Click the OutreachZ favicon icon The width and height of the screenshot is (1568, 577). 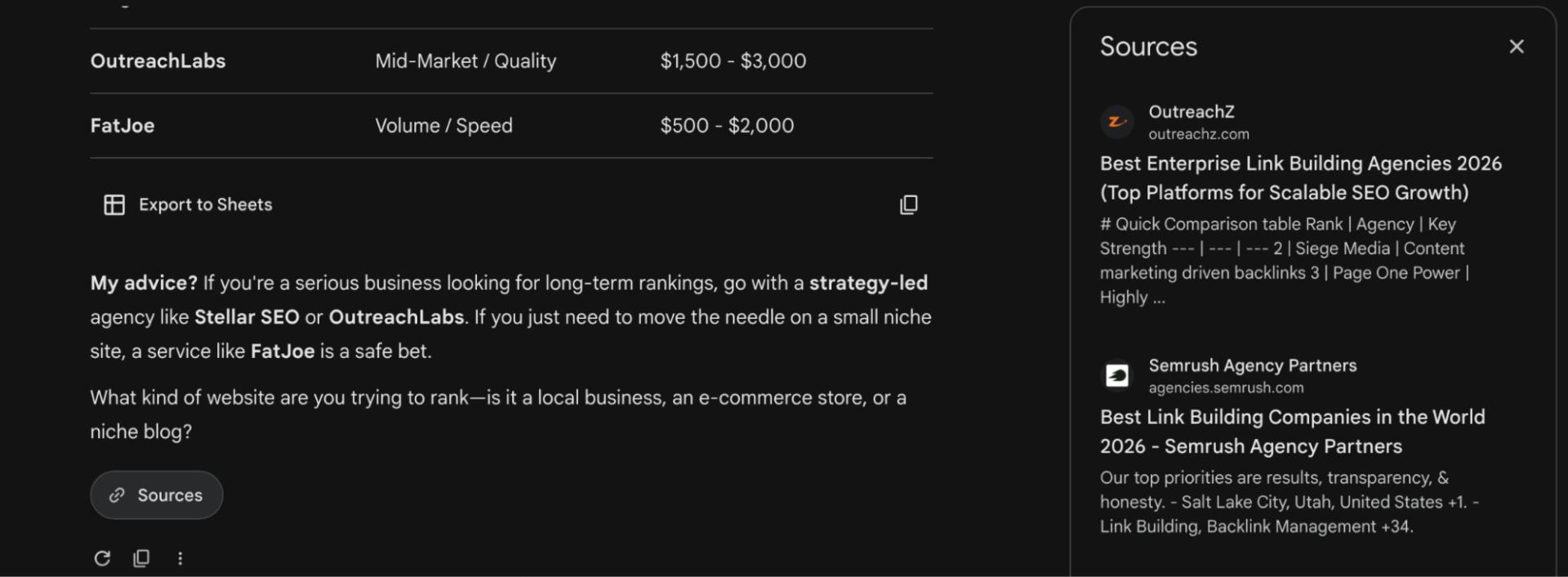click(1117, 122)
